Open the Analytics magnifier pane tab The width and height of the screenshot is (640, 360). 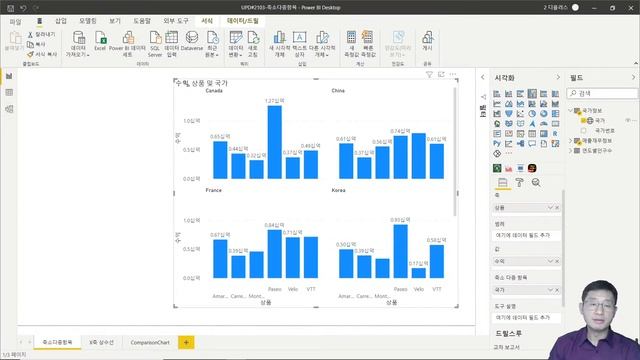pyautogui.click(x=536, y=182)
